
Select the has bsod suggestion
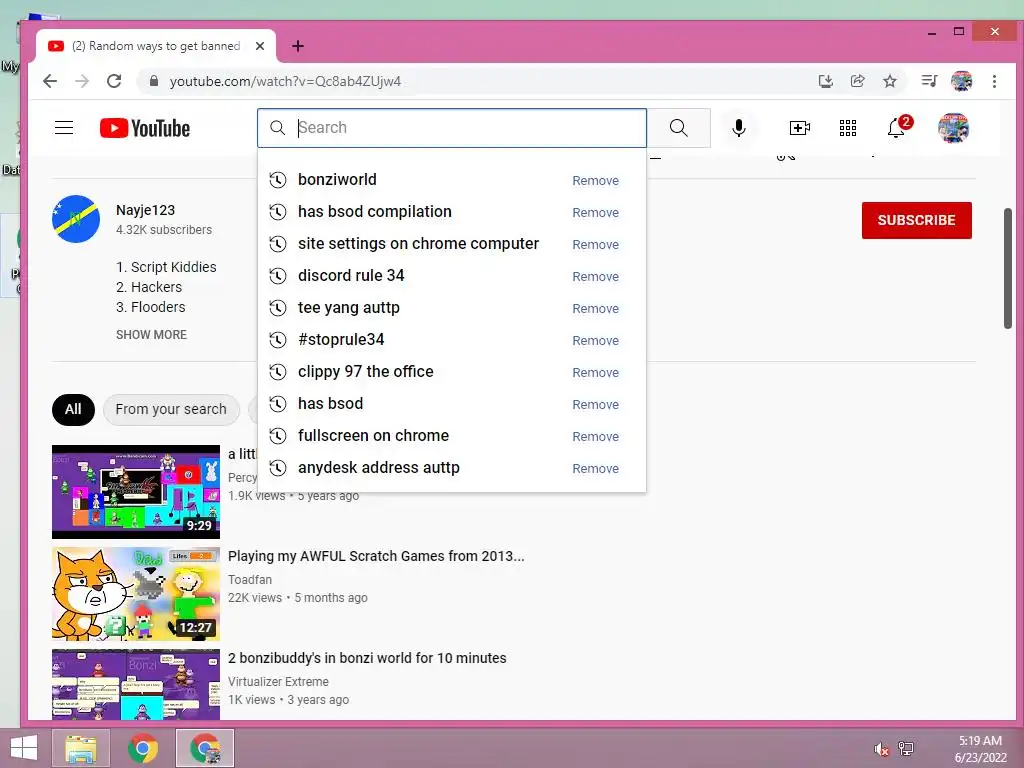pos(452,404)
